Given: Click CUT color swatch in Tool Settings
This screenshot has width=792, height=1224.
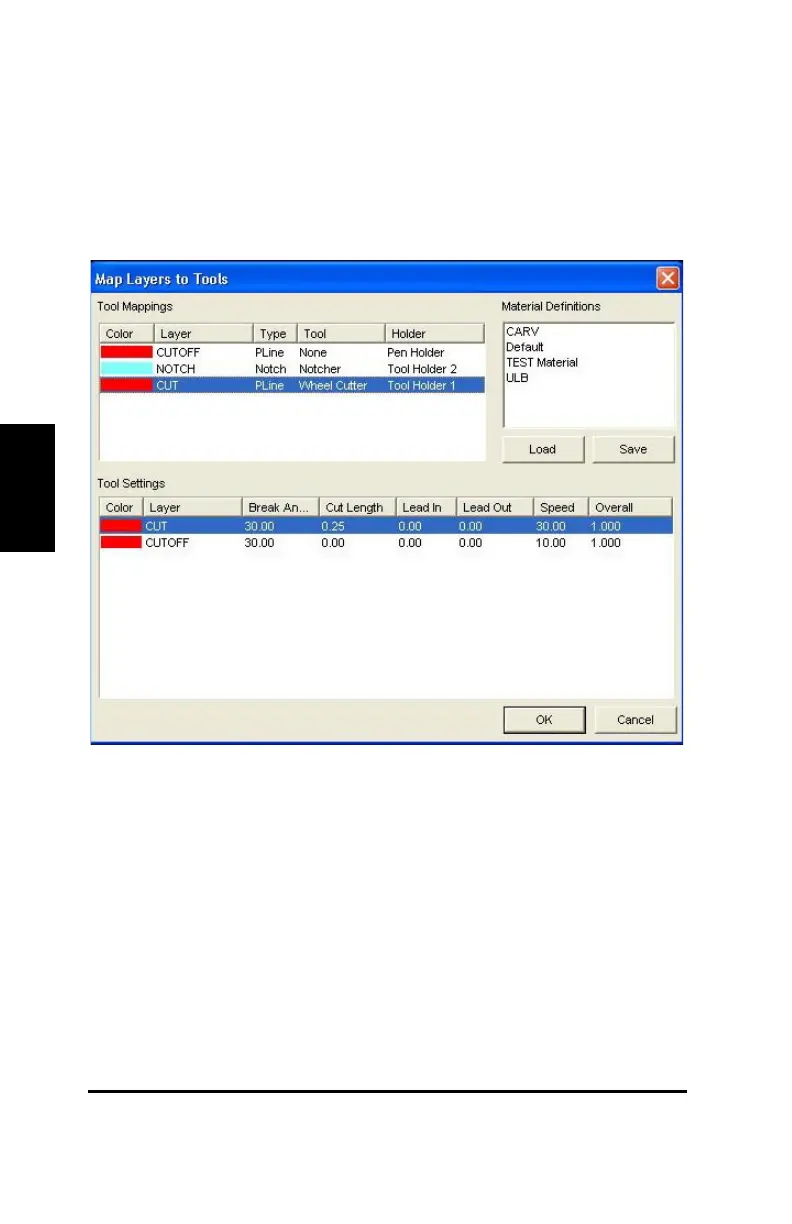Looking at the screenshot, I should point(121,525).
